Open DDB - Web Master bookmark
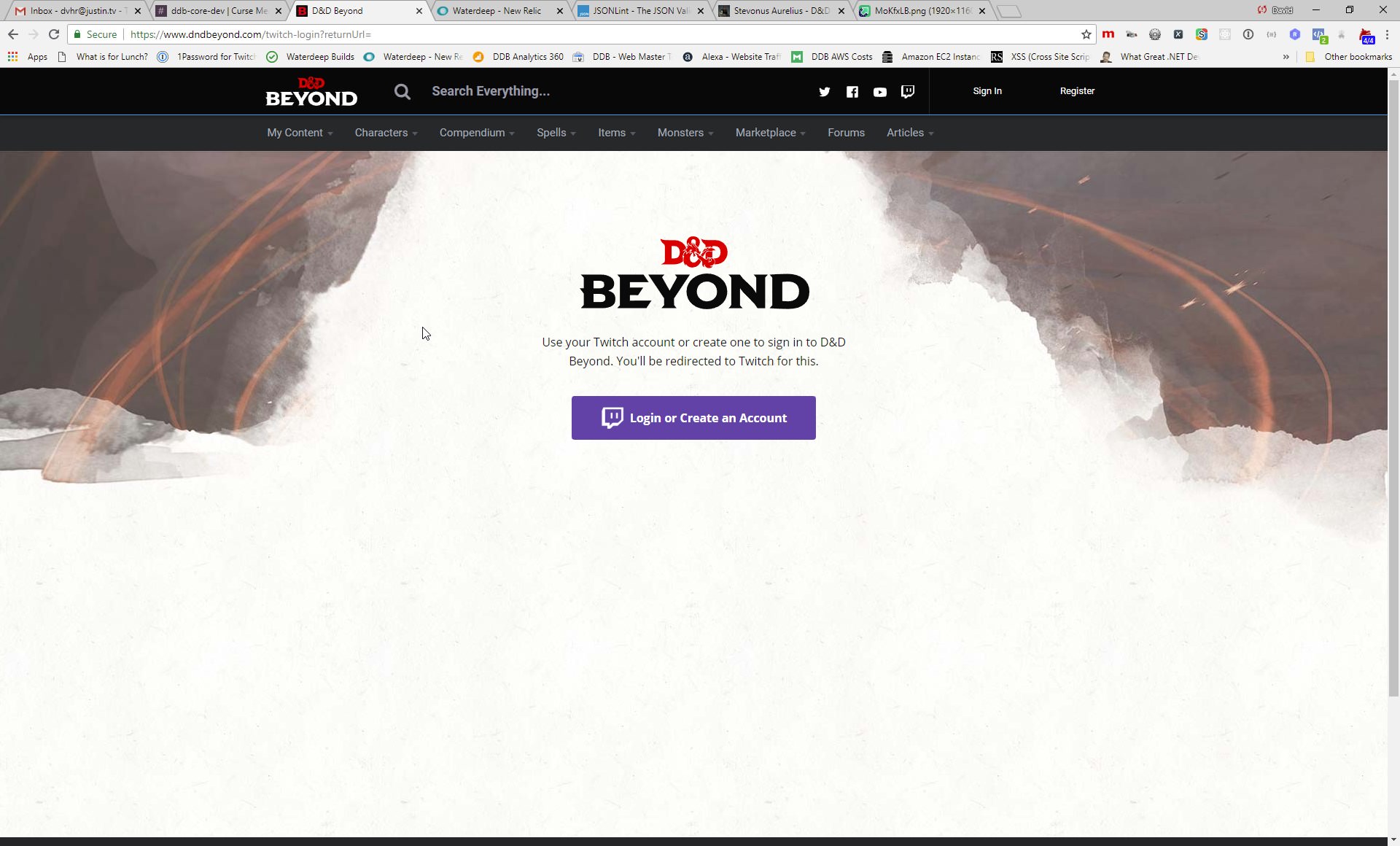 click(622, 57)
